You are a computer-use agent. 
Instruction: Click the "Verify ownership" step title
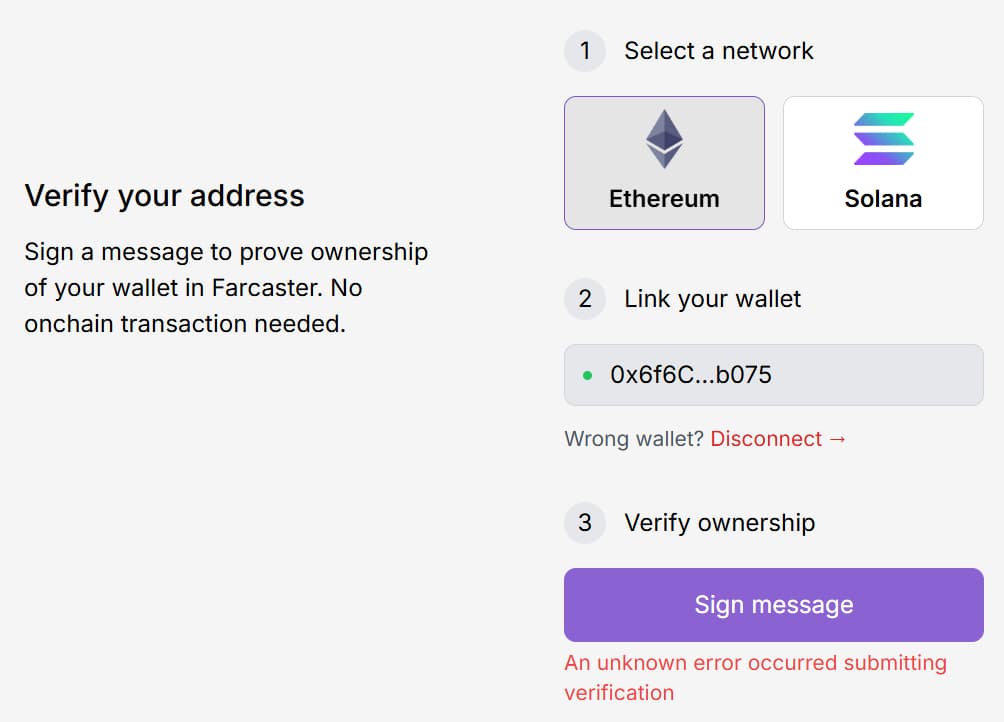[719, 523]
